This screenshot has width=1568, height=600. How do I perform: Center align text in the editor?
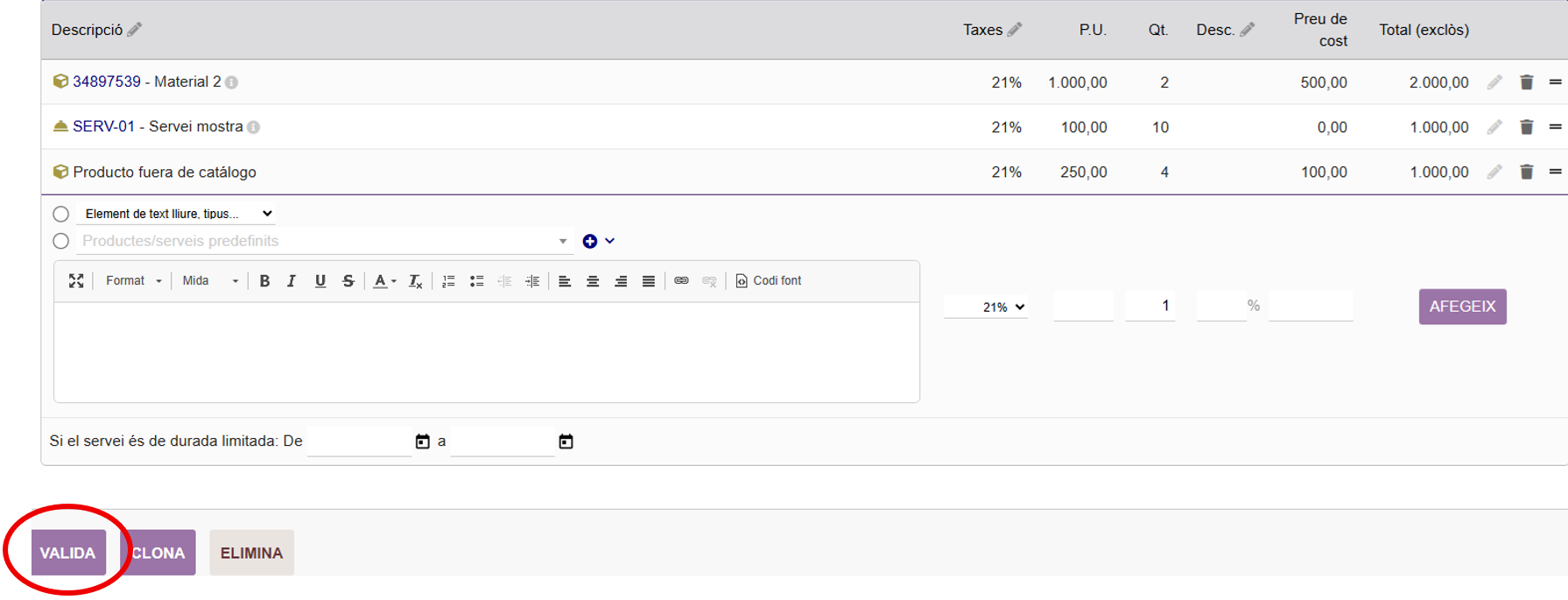pos(593,281)
